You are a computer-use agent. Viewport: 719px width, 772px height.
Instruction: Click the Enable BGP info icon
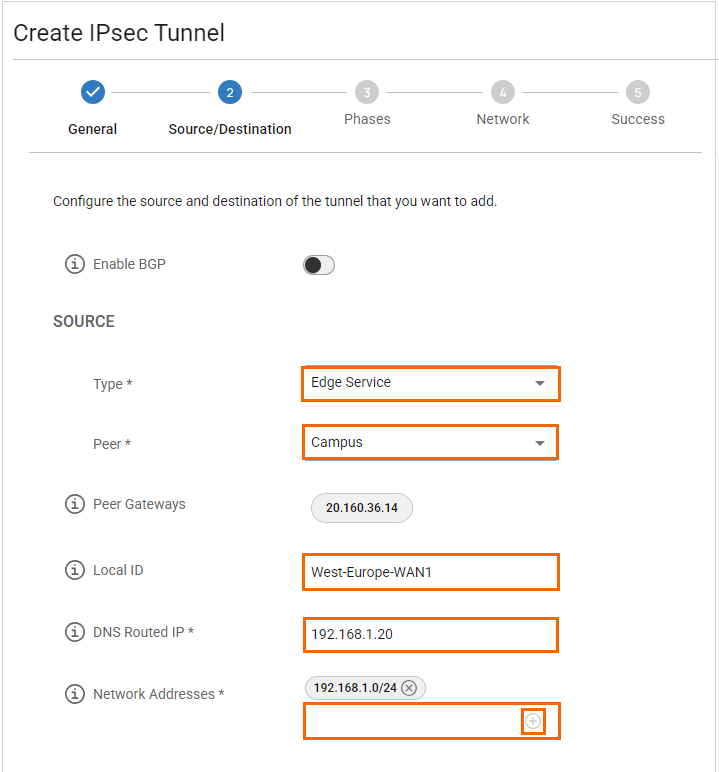coord(74,264)
